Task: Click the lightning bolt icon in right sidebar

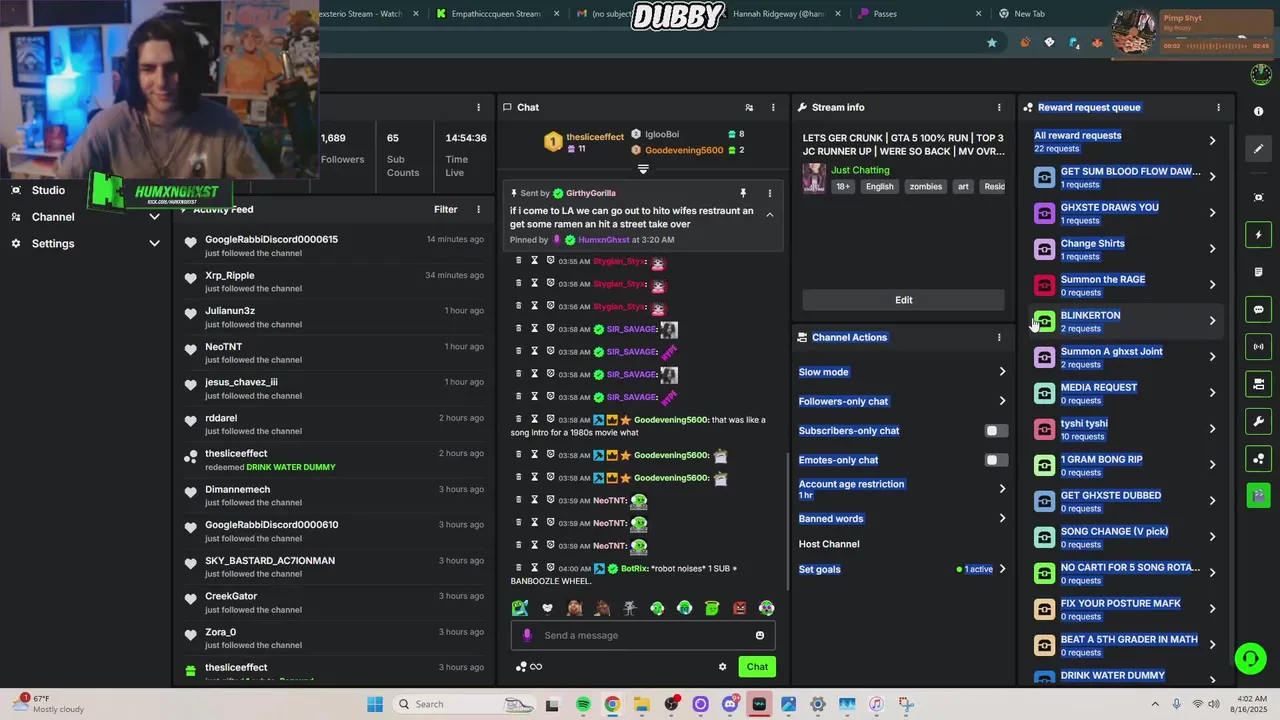Action: click(1259, 235)
